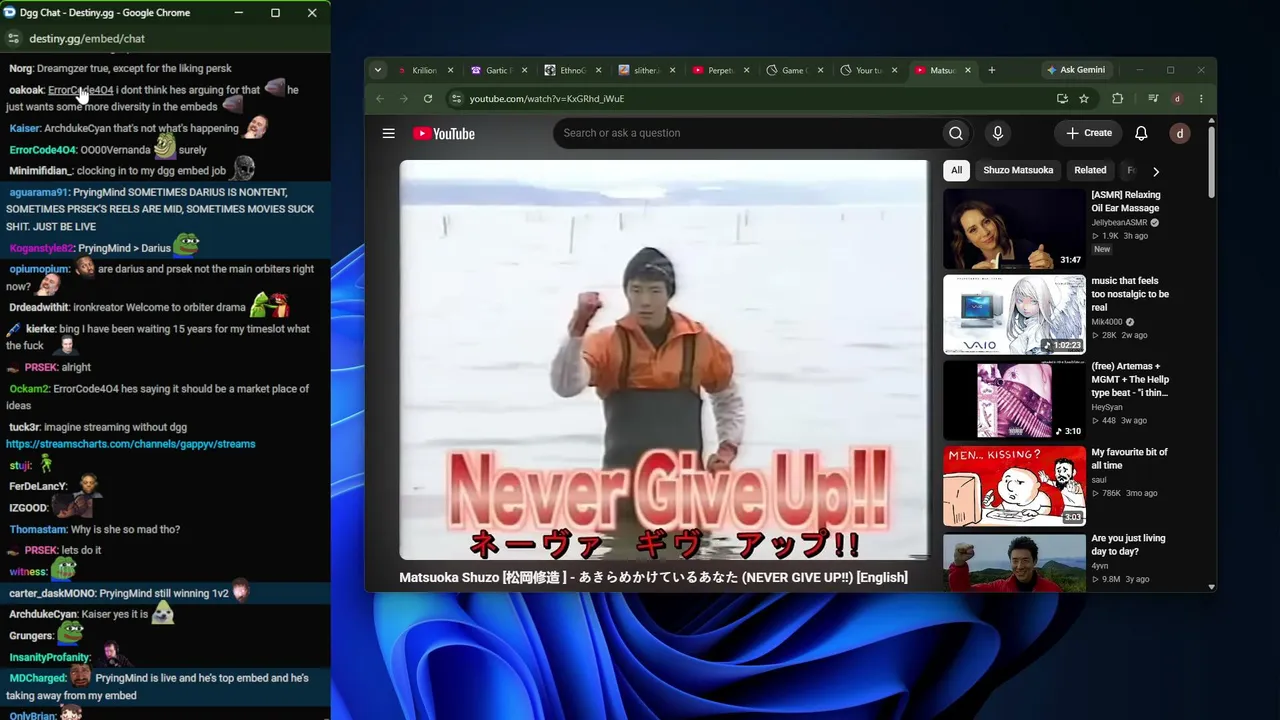Click chat username carter_daskMONO
The image size is (1280, 720).
click(x=51, y=594)
